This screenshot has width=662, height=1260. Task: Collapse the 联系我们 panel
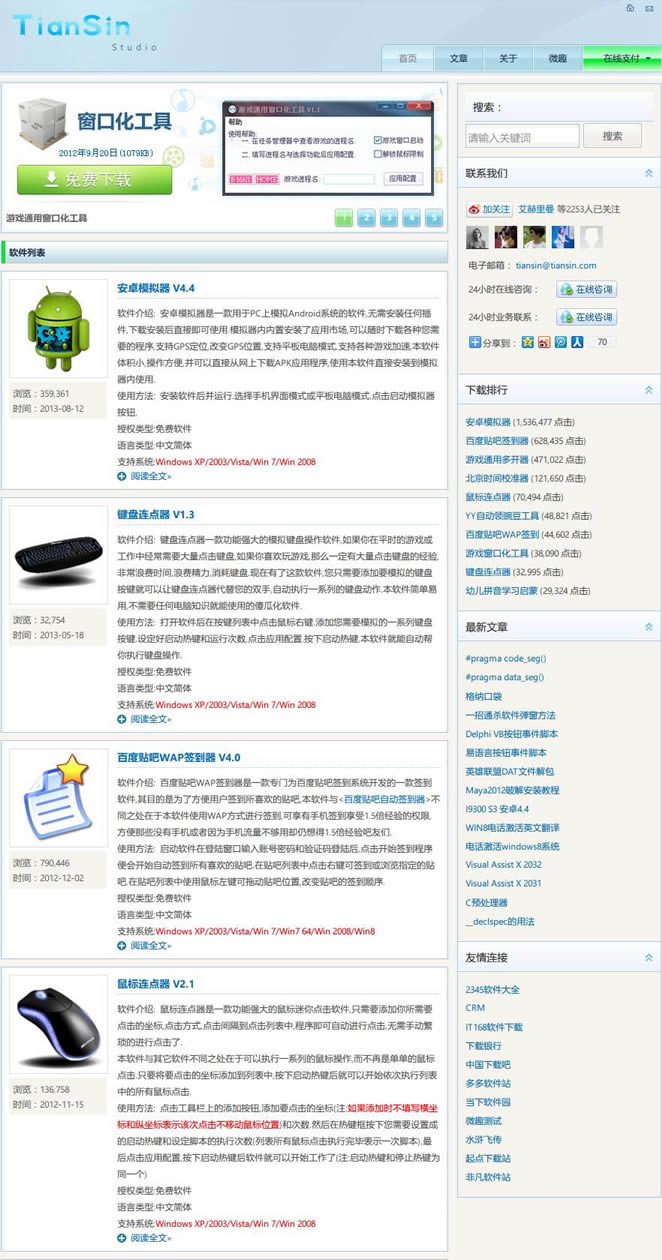pyautogui.click(x=648, y=174)
